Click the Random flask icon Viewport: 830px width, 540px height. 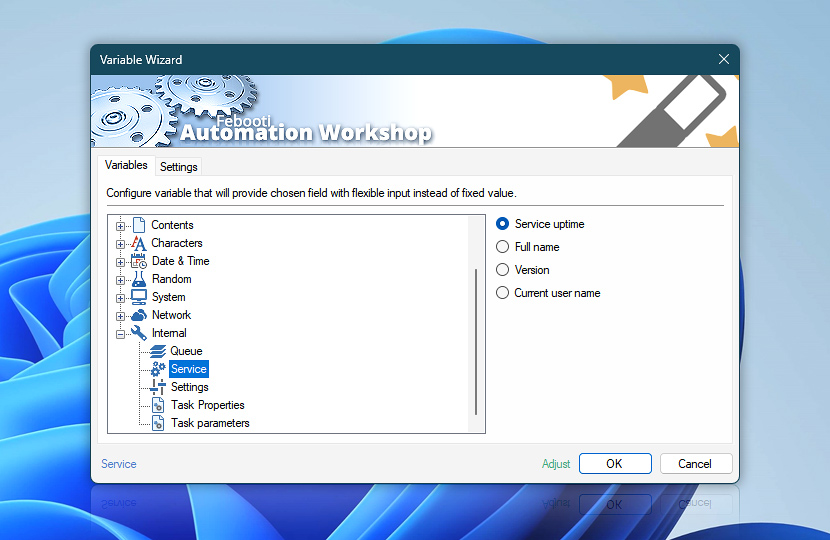pyautogui.click(x=139, y=279)
